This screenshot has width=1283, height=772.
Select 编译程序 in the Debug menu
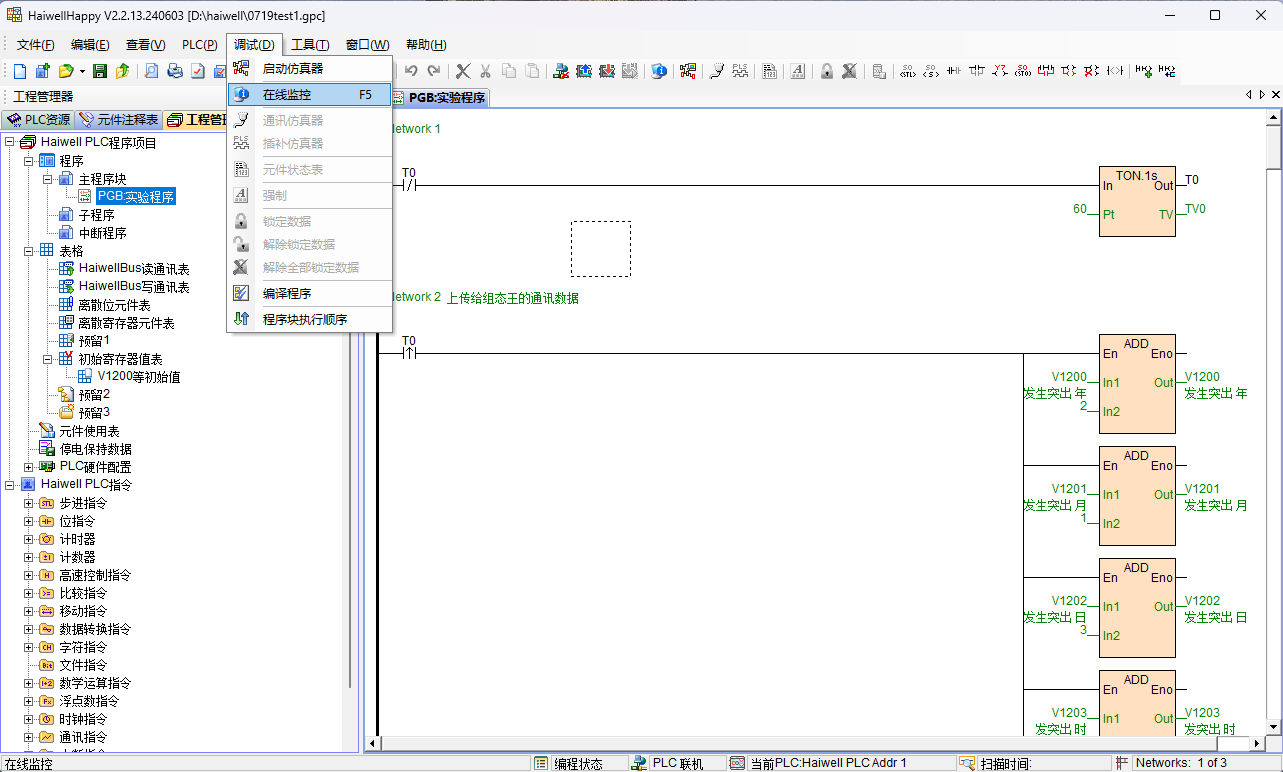pos(309,293)
